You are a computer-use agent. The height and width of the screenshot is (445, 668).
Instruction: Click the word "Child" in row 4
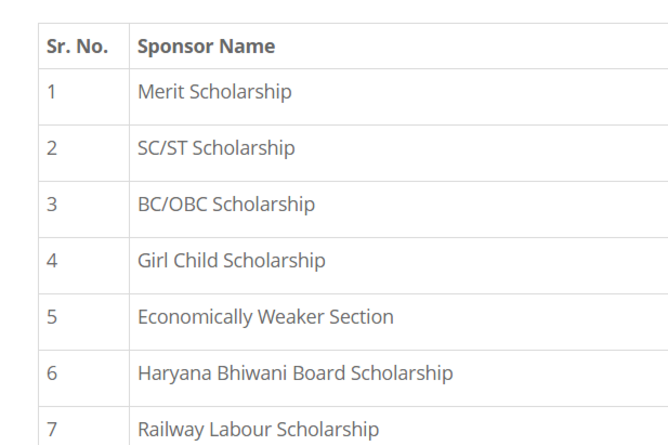point(198,260)
